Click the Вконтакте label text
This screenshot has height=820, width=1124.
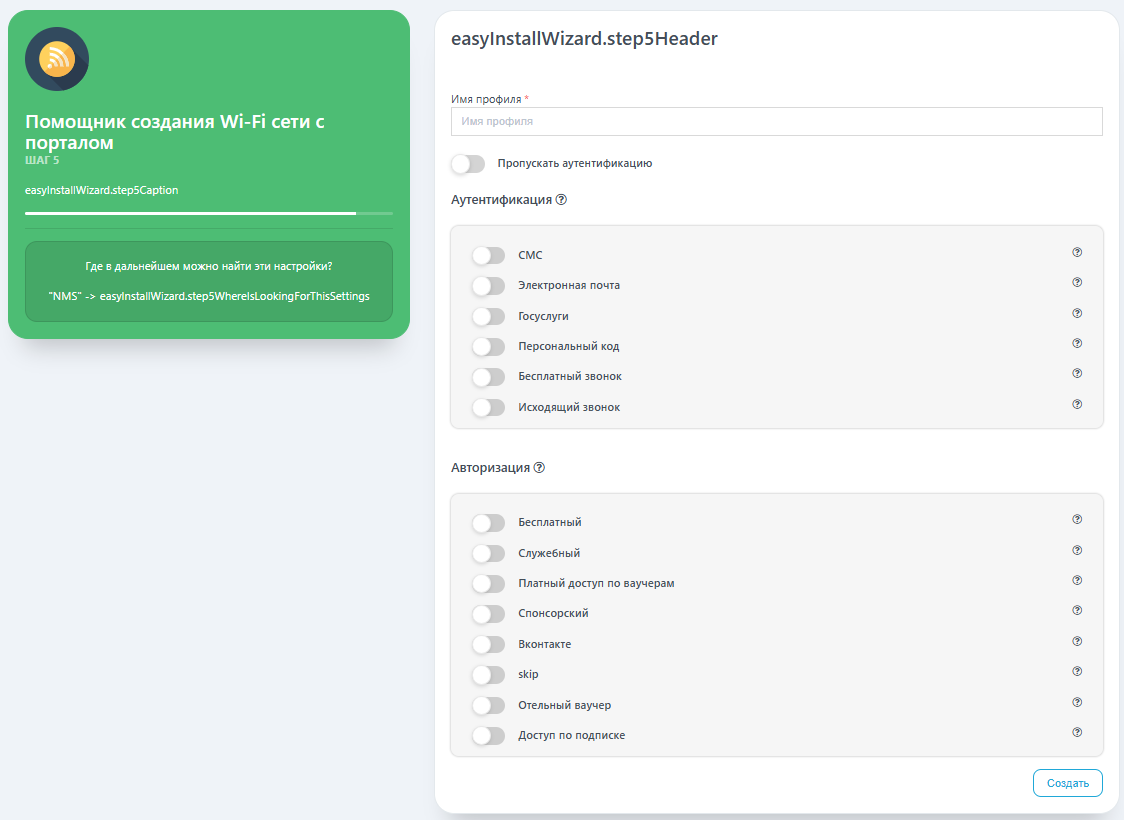(x=545, y=644)
